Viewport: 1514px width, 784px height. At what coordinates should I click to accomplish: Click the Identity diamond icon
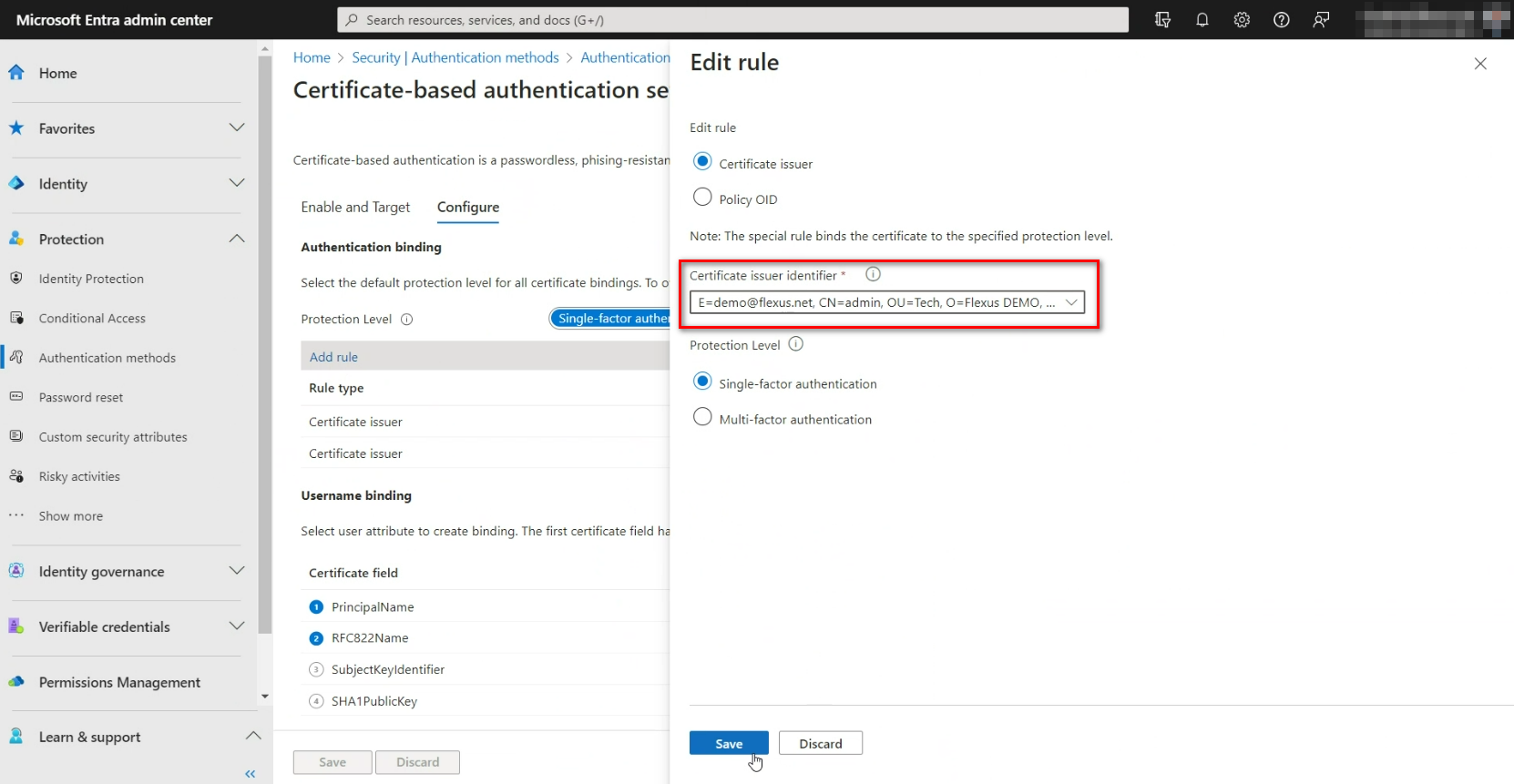tap(16, 183)
